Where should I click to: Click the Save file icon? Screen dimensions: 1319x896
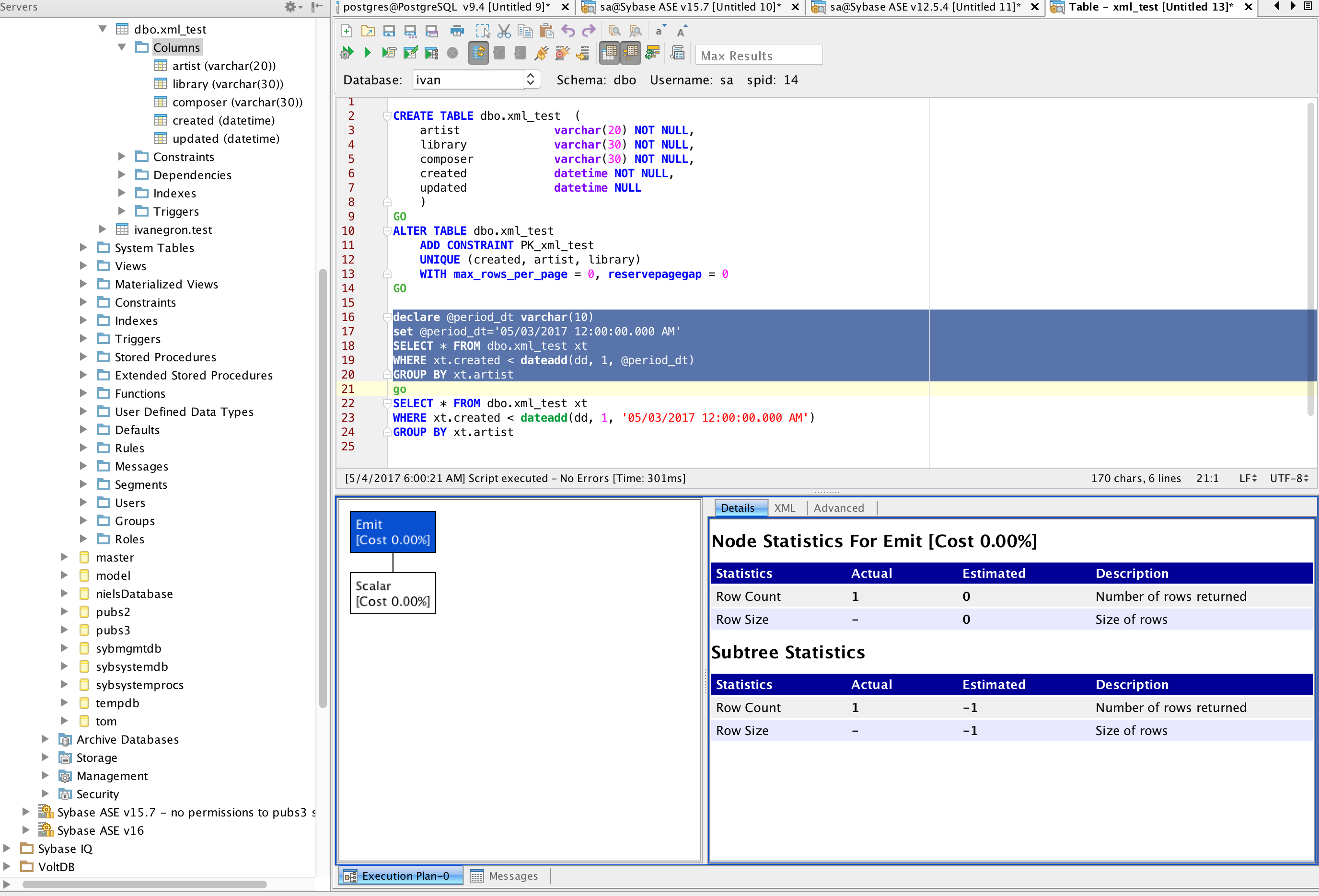point(389,31)
